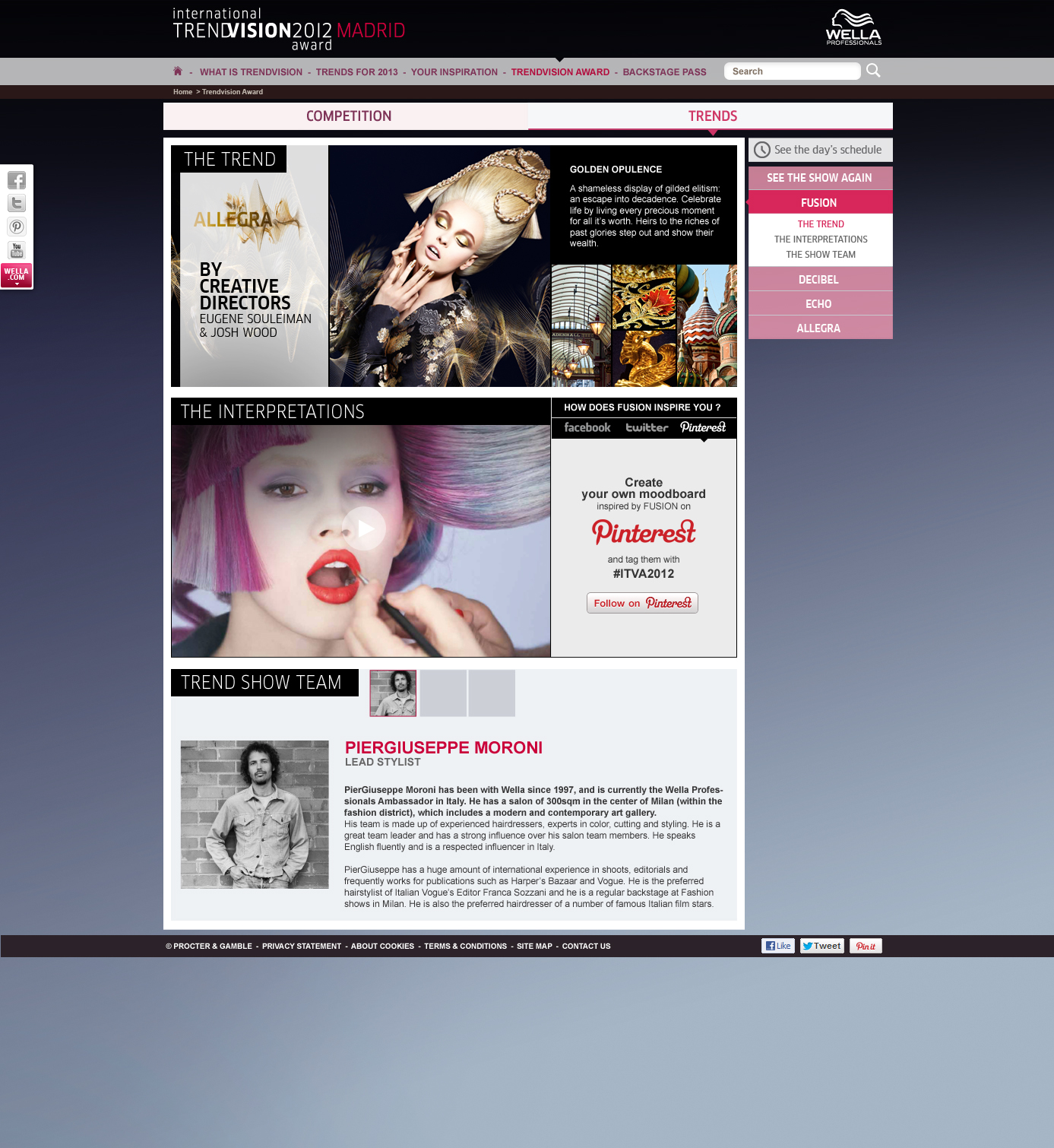1054x1148 pixels.
Task: Click the clock icon beside schedule
Action: (x=762, y=150)
